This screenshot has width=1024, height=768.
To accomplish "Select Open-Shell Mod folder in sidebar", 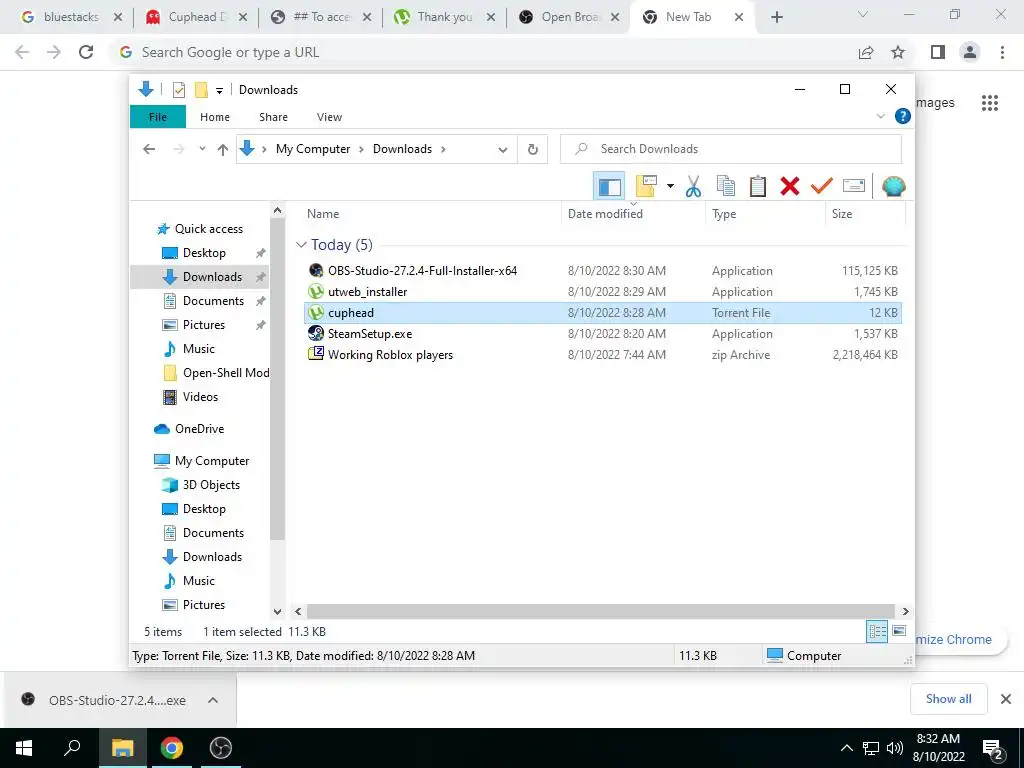I will point(225,373).
